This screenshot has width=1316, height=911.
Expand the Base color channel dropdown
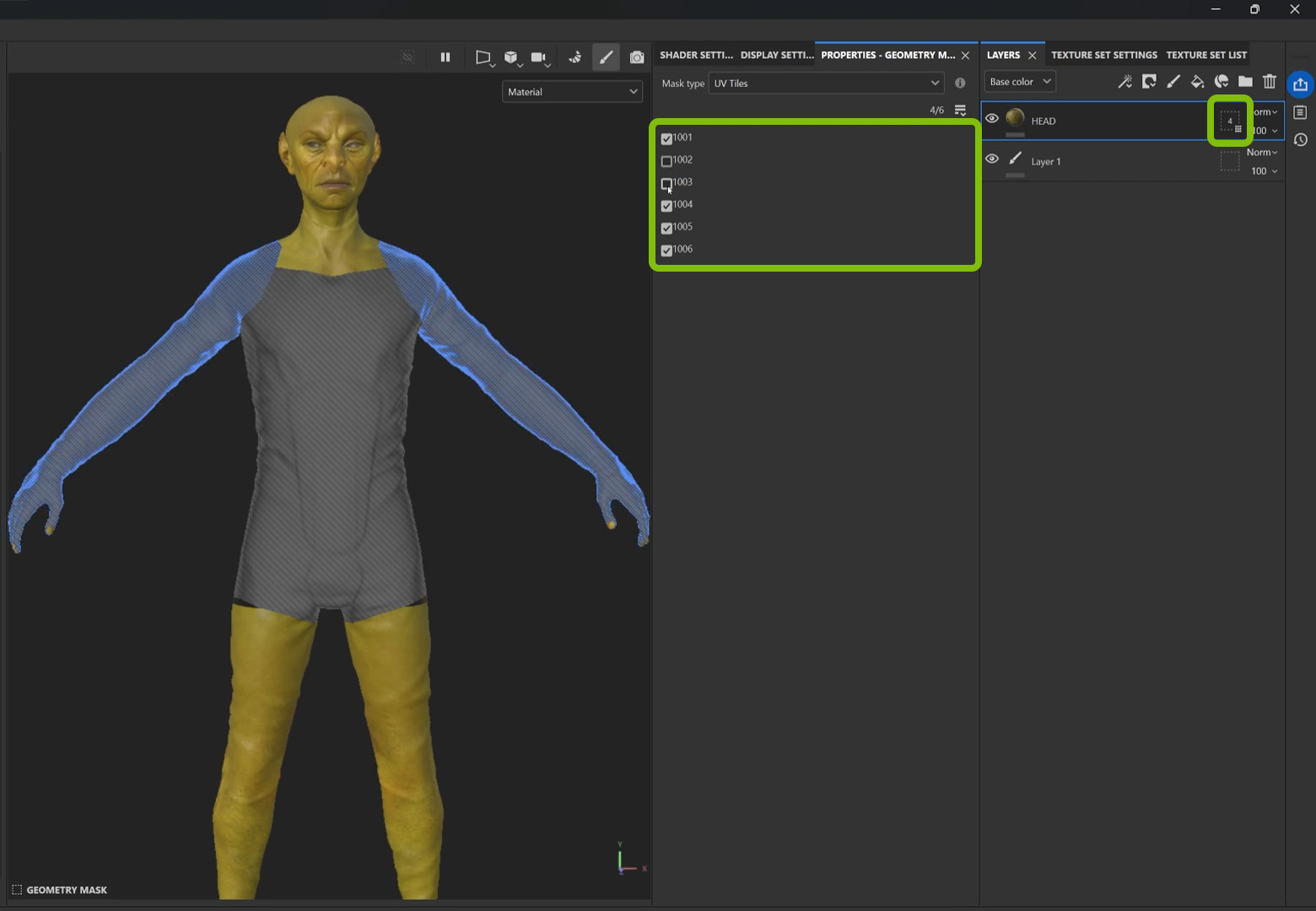pyautogui.click(x=1019, y=82)
